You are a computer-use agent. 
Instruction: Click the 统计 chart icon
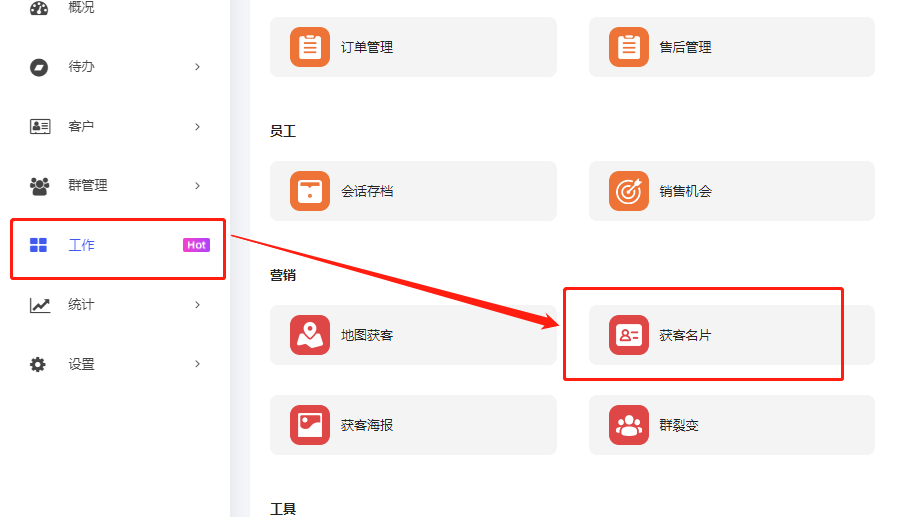pos(40,305)
